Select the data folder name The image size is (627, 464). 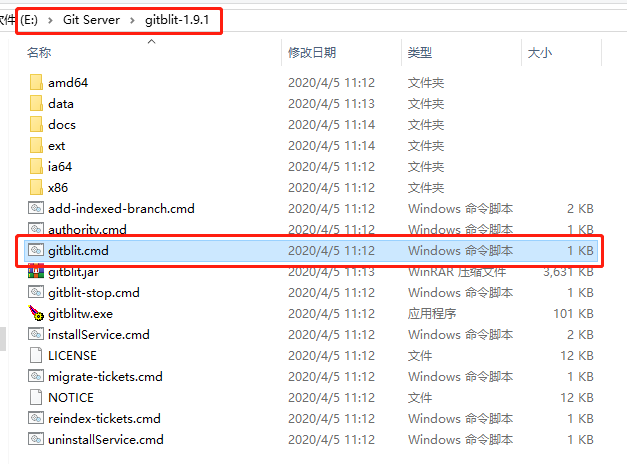(61, 104)
